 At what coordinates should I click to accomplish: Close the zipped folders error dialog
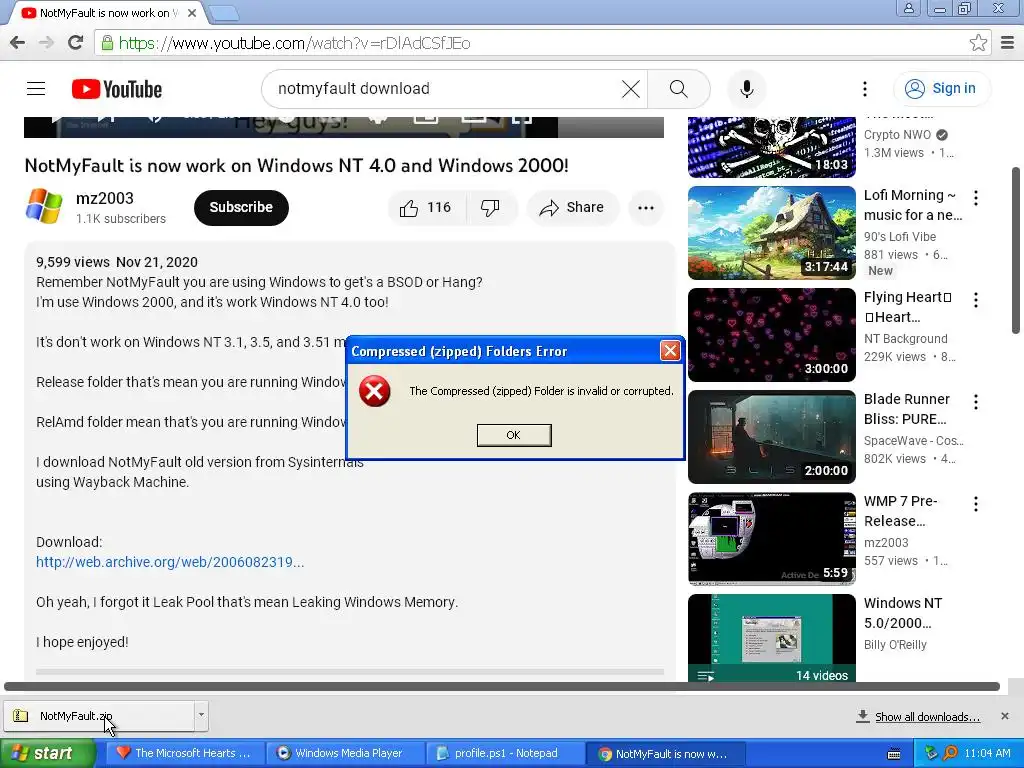click(670, 351)
